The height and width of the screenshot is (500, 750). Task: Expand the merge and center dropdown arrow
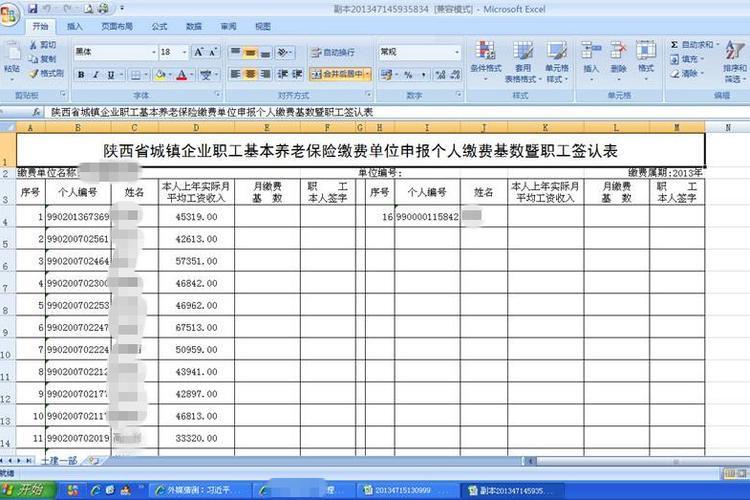point(367,74)
